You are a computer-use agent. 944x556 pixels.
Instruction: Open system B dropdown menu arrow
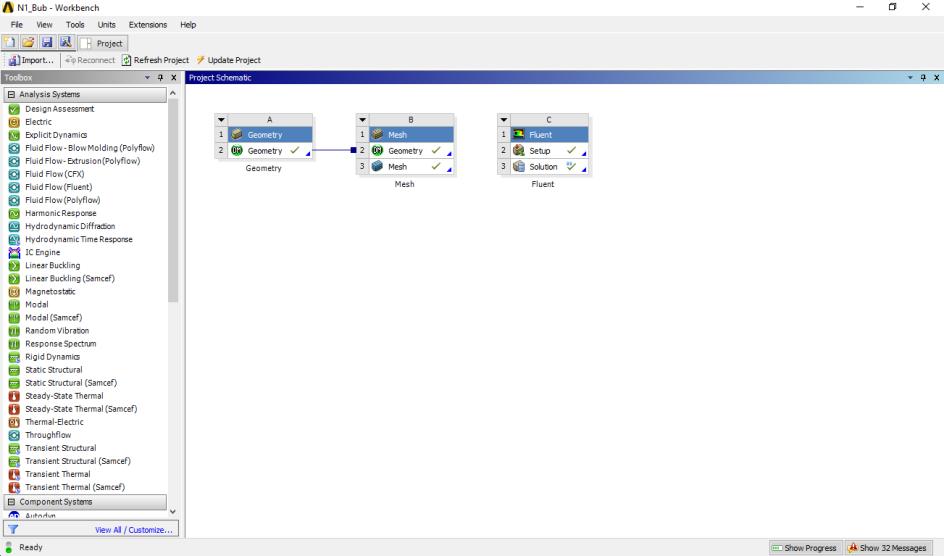[362, 120]
